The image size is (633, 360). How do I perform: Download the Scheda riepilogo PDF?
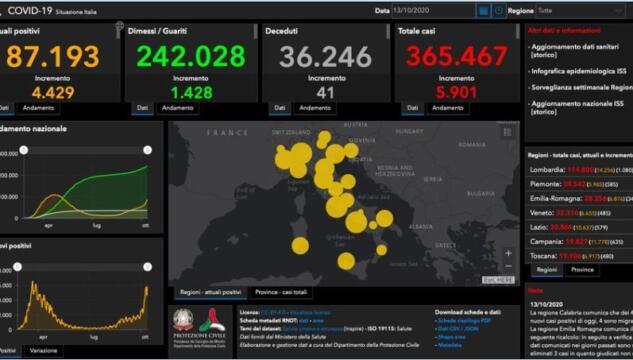[x=464, y=320]
